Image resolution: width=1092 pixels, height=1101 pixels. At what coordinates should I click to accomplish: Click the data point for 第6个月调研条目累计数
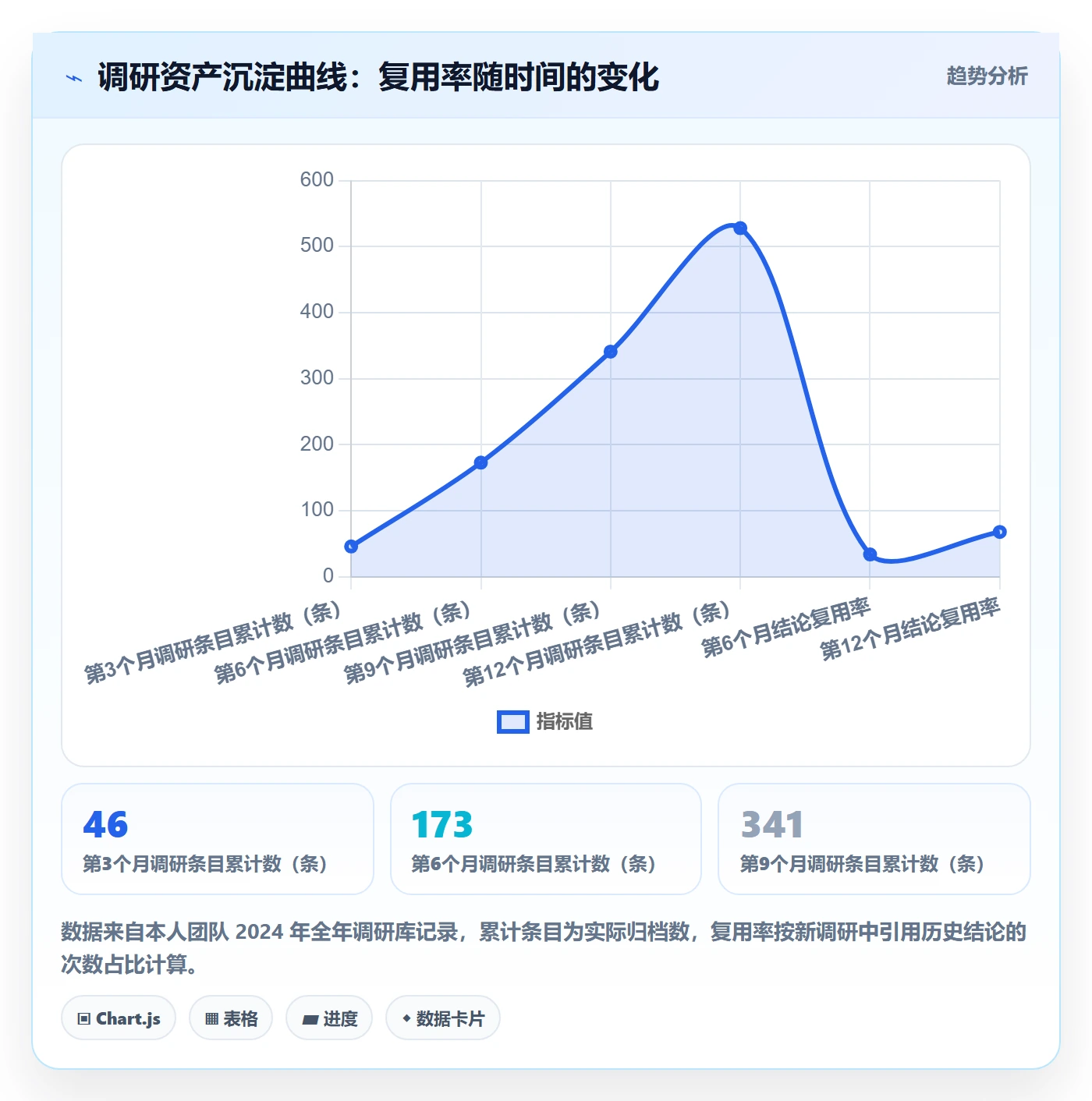point(481,462)
